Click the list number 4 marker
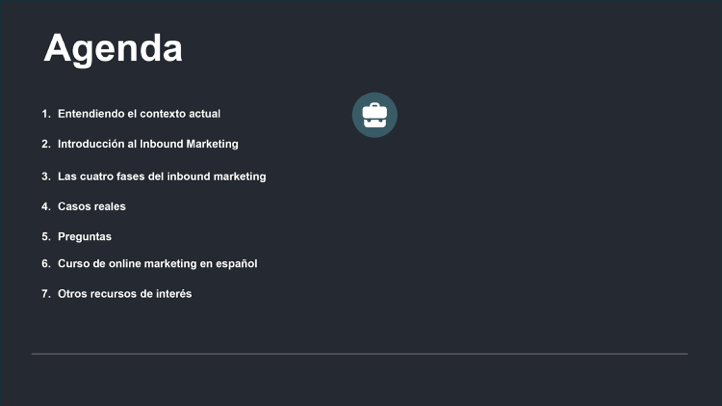The image size is (722, 406). [46, 206]
